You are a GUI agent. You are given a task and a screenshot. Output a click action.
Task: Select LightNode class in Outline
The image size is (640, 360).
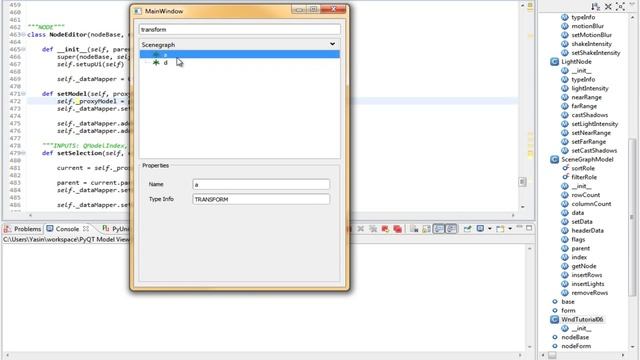pos(576,62)
